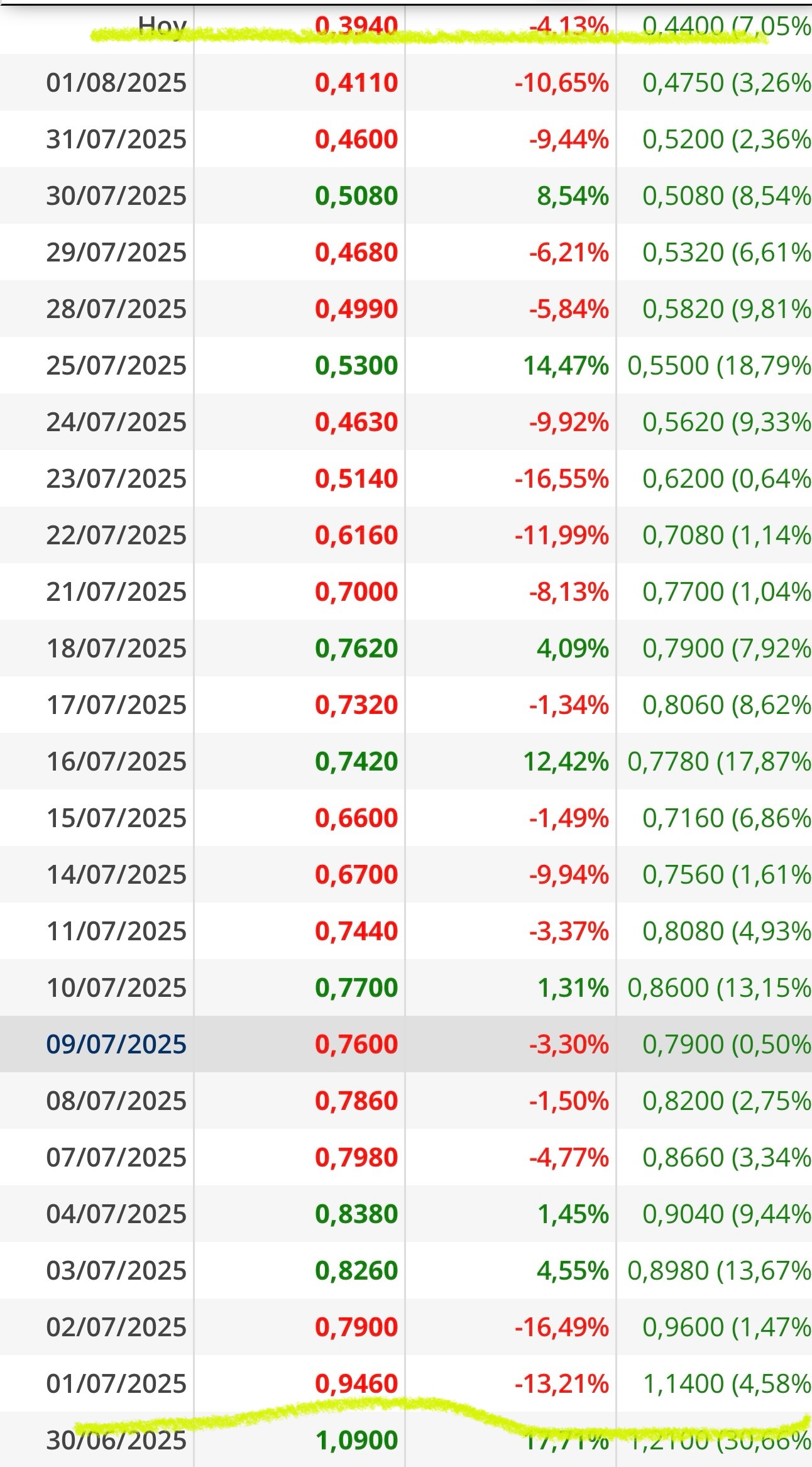
Task: Select the 21/07/2025 date cell
Action: tap(116, 592)
